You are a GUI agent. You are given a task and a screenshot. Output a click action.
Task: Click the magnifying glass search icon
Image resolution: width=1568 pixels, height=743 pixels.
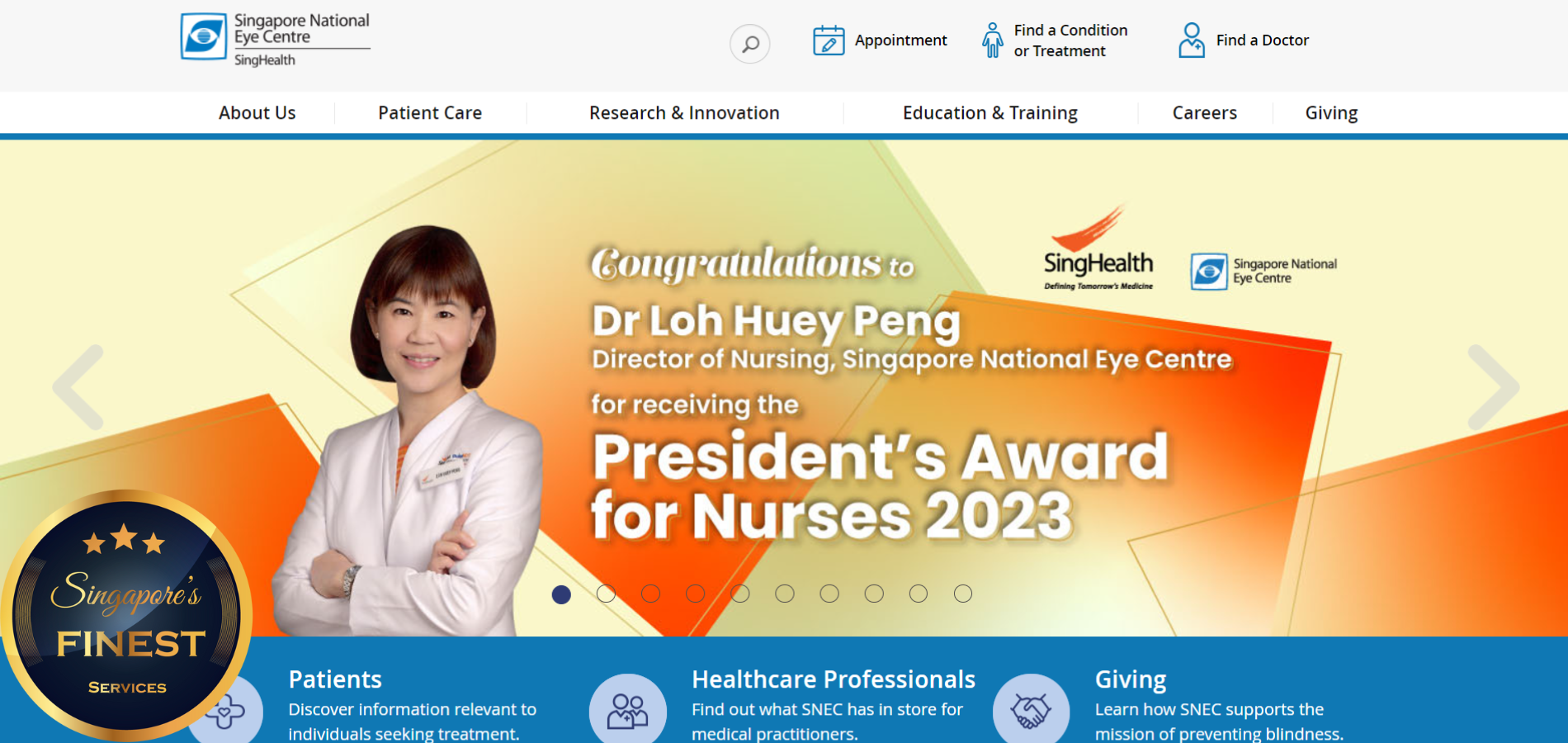pos(749,44)
